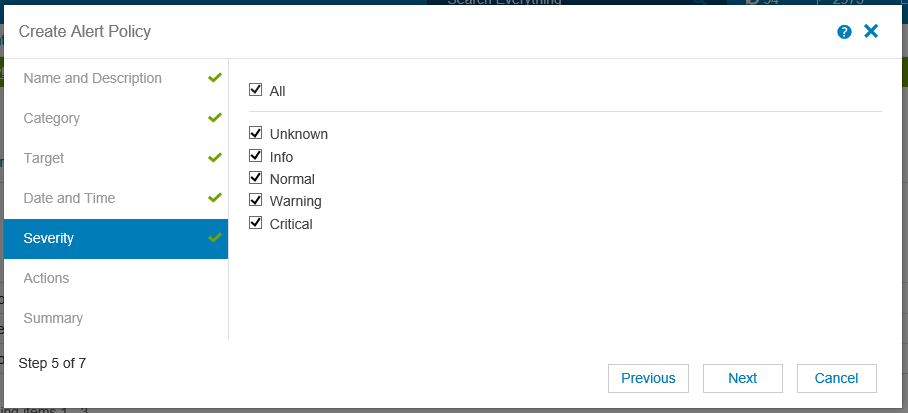Uncheck the All severity checkbox
Screen dimensions: 908x413
pos(255,89)
